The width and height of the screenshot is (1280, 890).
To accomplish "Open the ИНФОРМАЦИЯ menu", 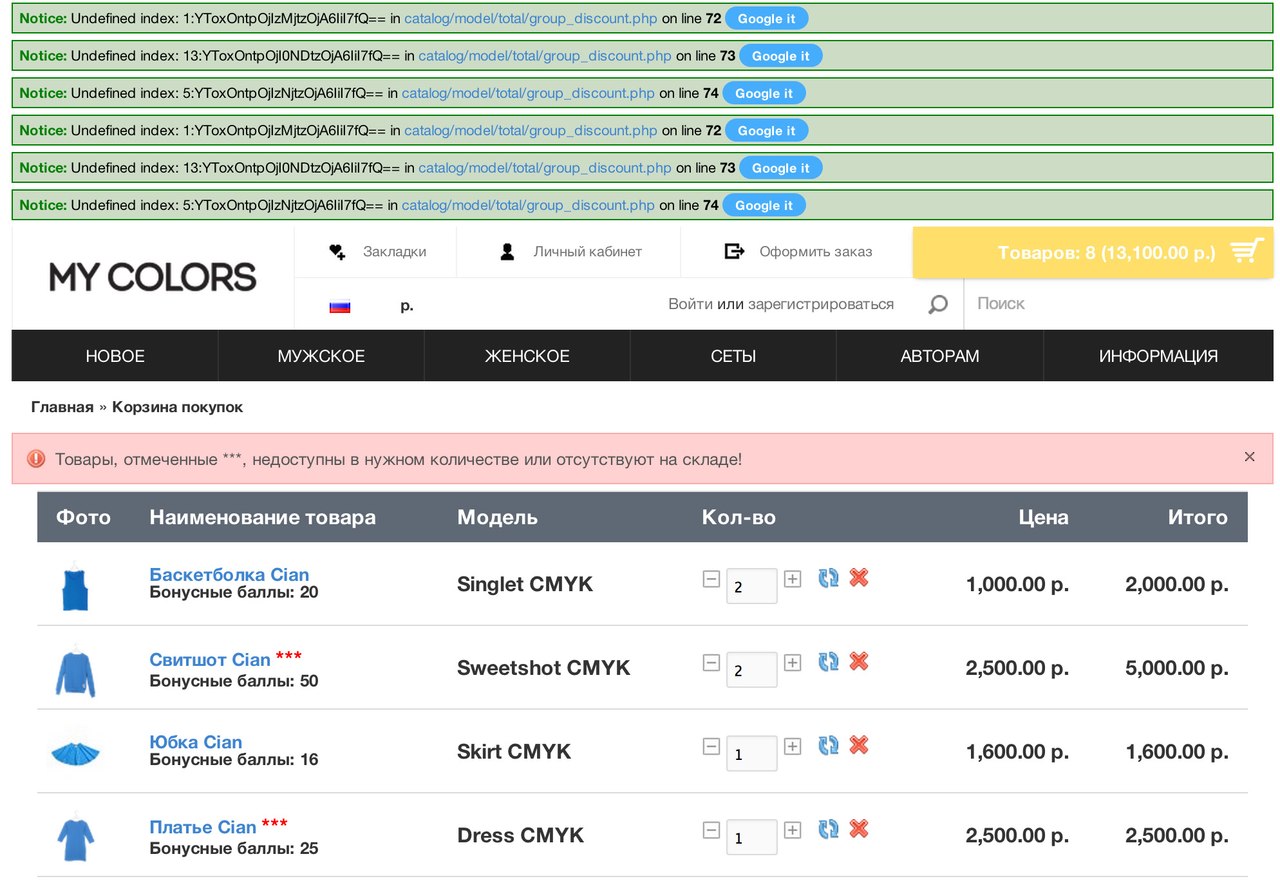I will pos(1158,356).
